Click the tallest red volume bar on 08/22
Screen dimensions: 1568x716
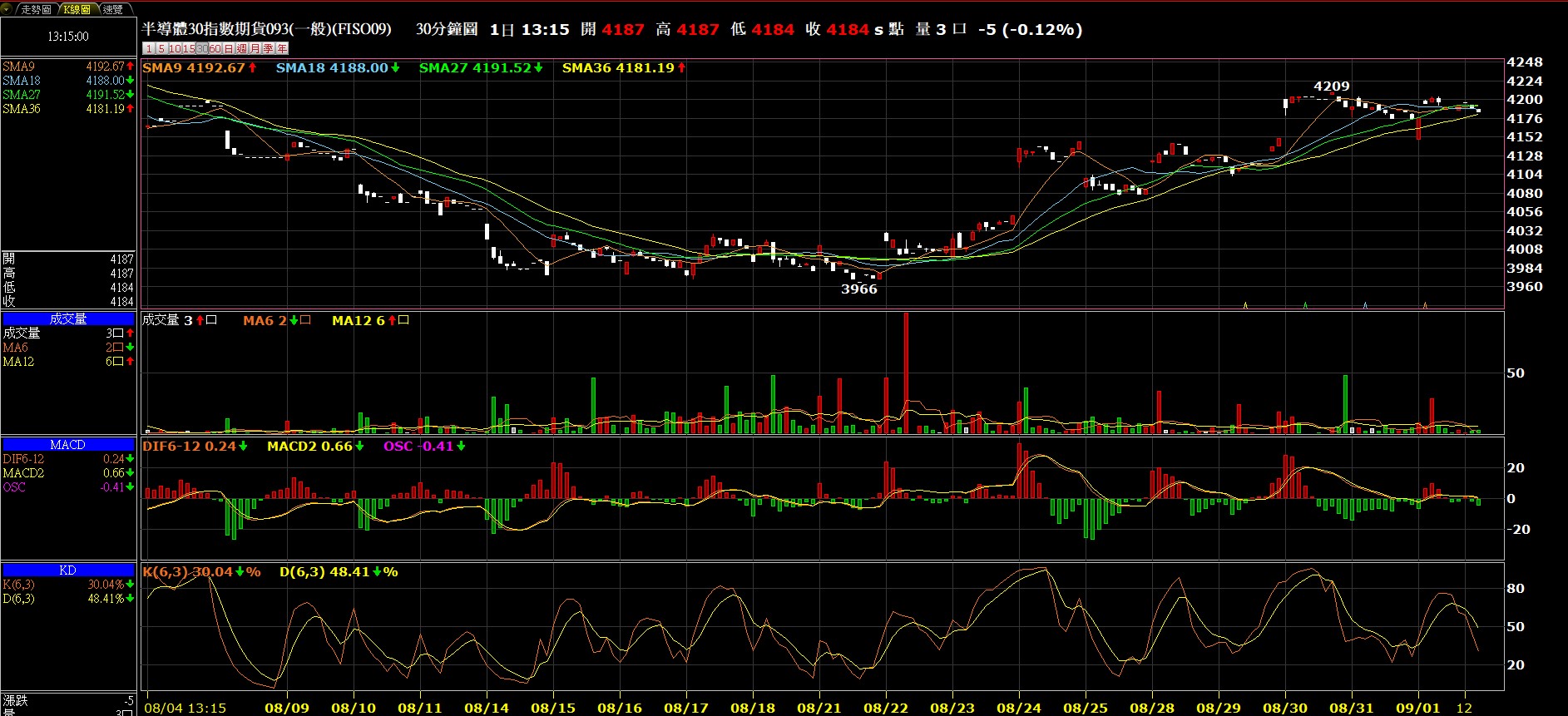(906, 373)
